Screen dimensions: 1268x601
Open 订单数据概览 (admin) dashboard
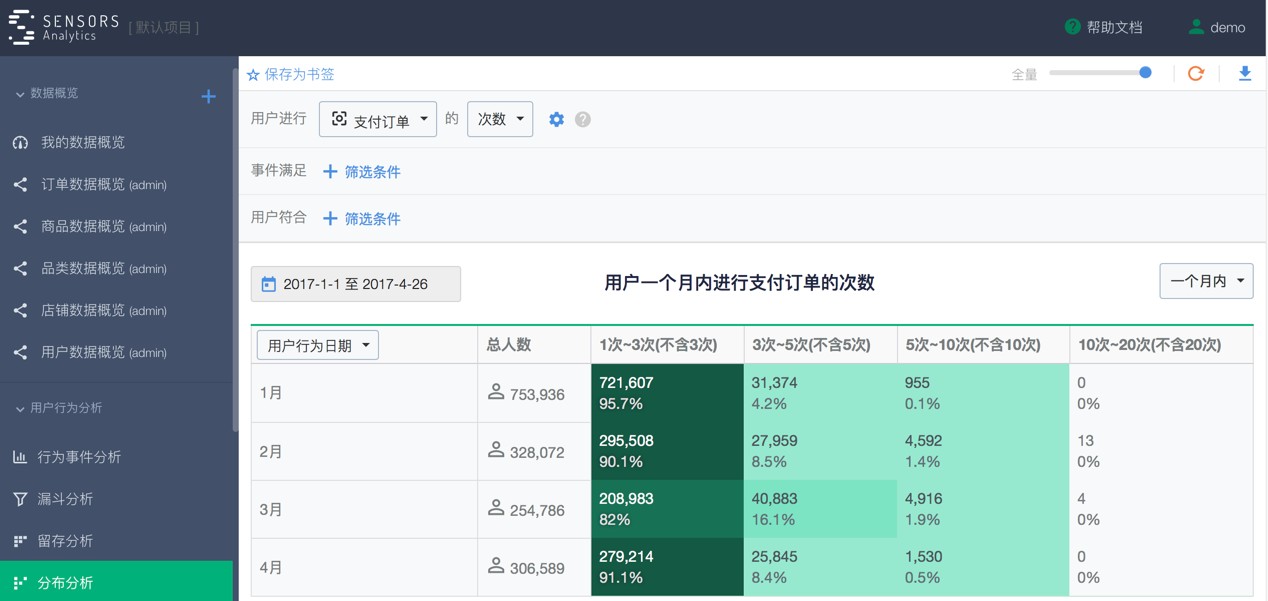click(104, 184)
